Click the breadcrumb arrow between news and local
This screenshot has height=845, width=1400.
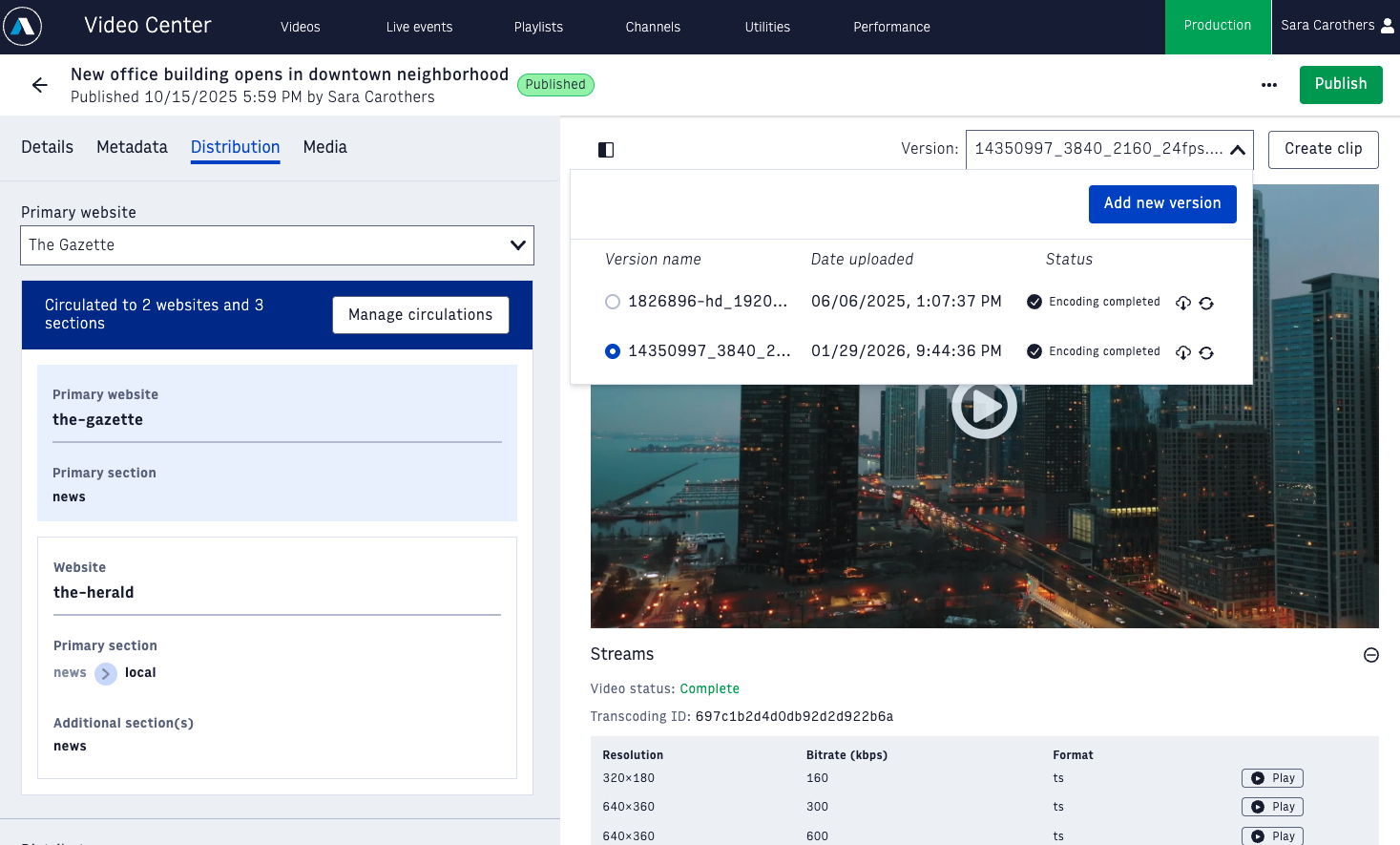coord(106,673)
